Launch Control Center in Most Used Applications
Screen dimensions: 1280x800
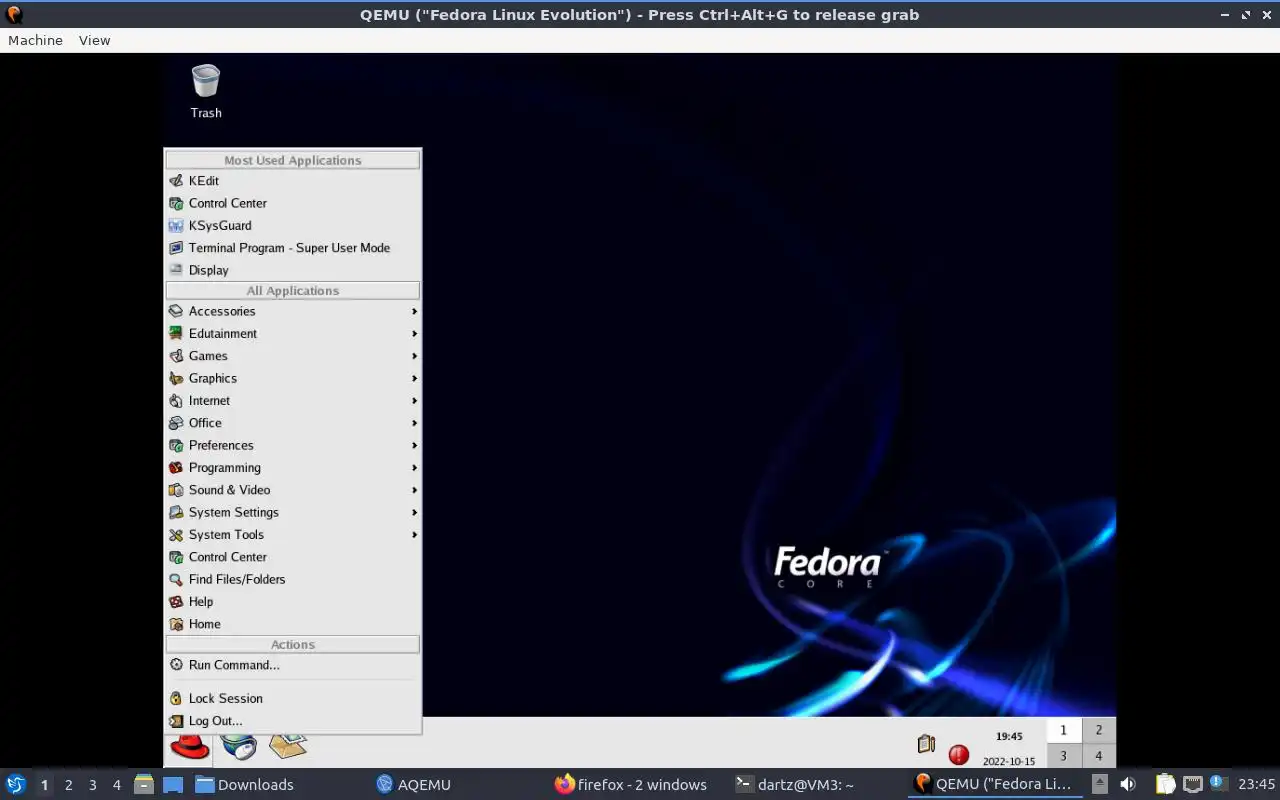pyautogui.click(x=292, y=203)
